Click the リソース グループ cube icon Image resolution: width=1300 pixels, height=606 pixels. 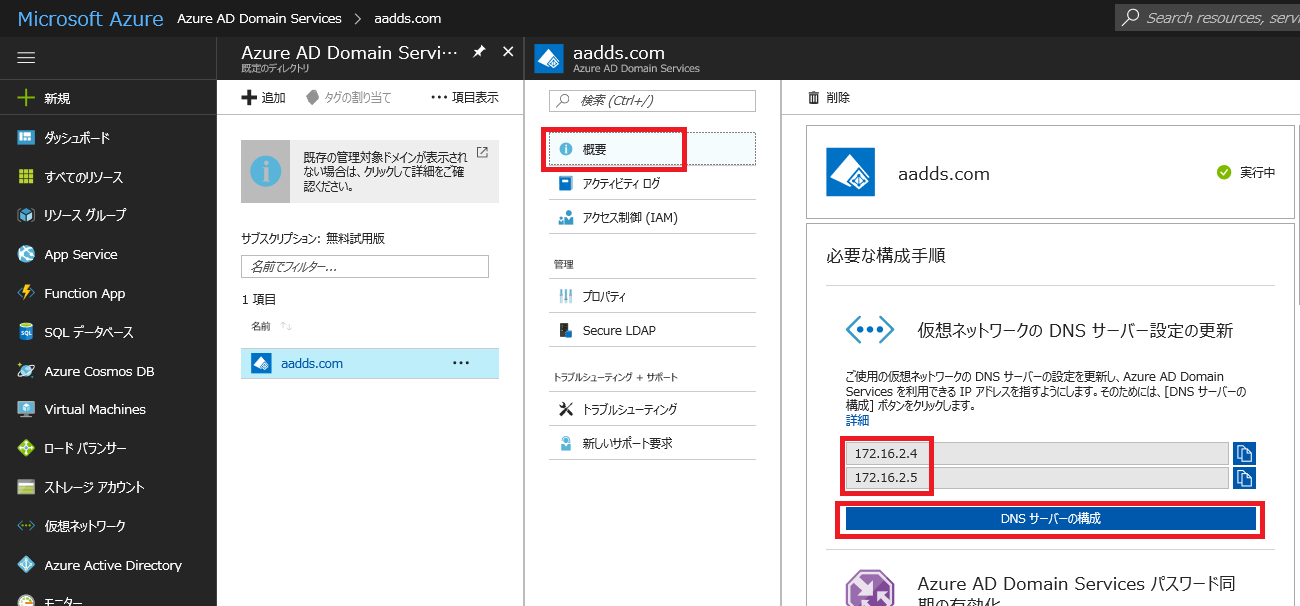point(26,215)
